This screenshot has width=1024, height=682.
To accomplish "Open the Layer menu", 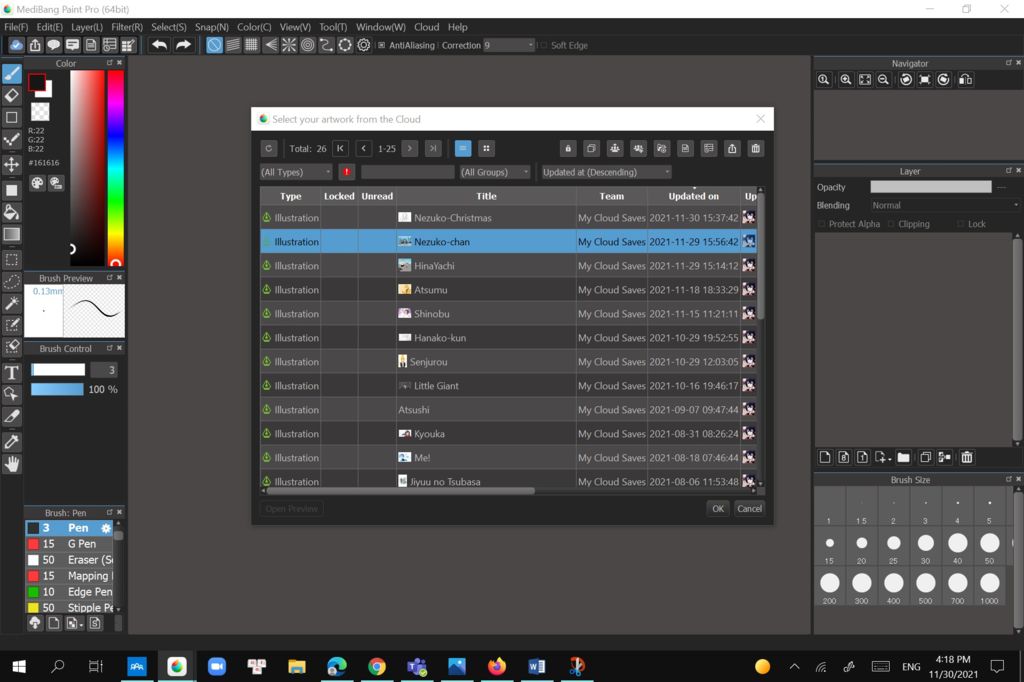I will [x=87, y=27].
